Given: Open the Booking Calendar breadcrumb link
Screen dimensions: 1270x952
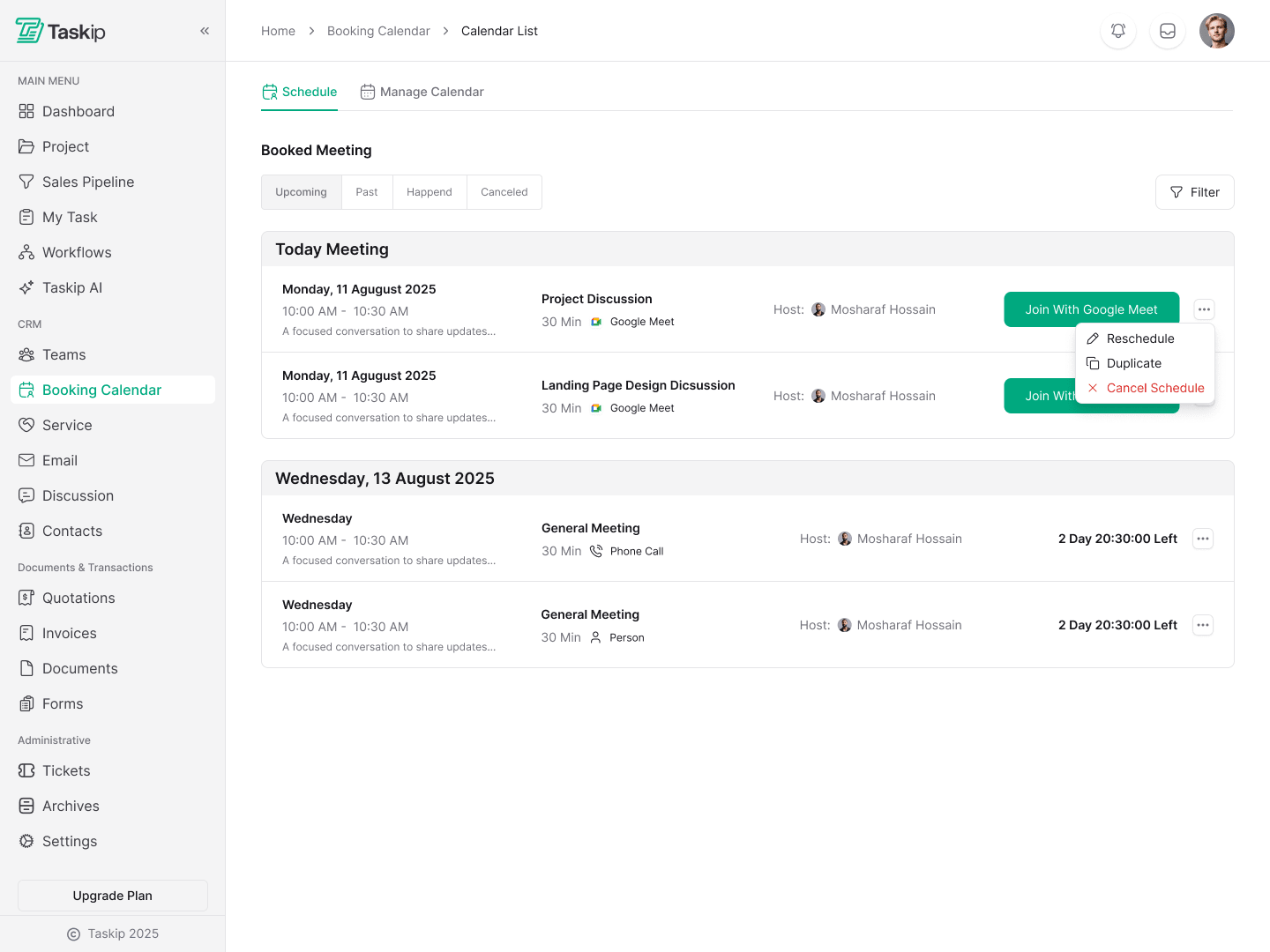Looking at the screenshot, I should click(378, 30).
